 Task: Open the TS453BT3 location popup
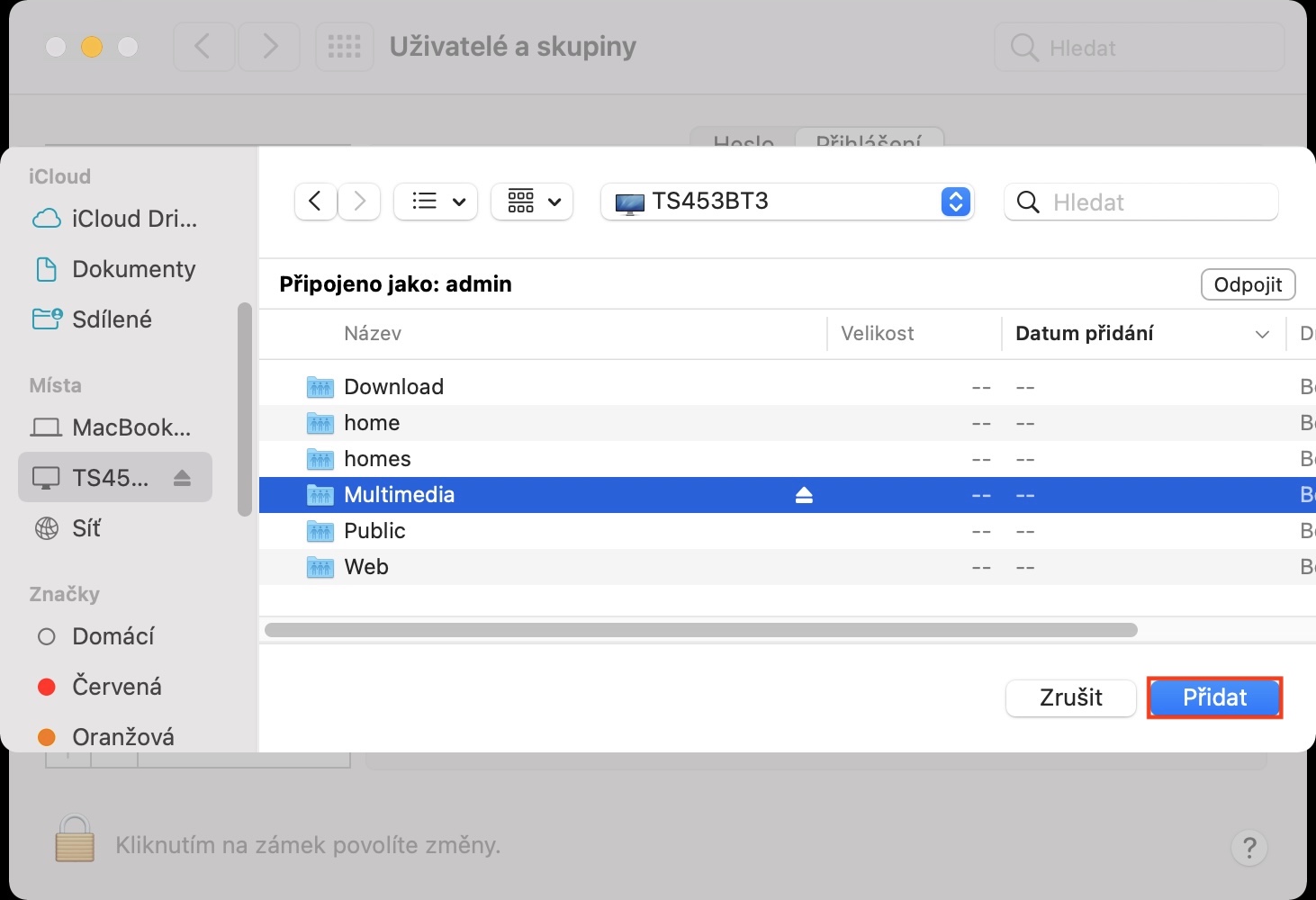coord(787,202)
